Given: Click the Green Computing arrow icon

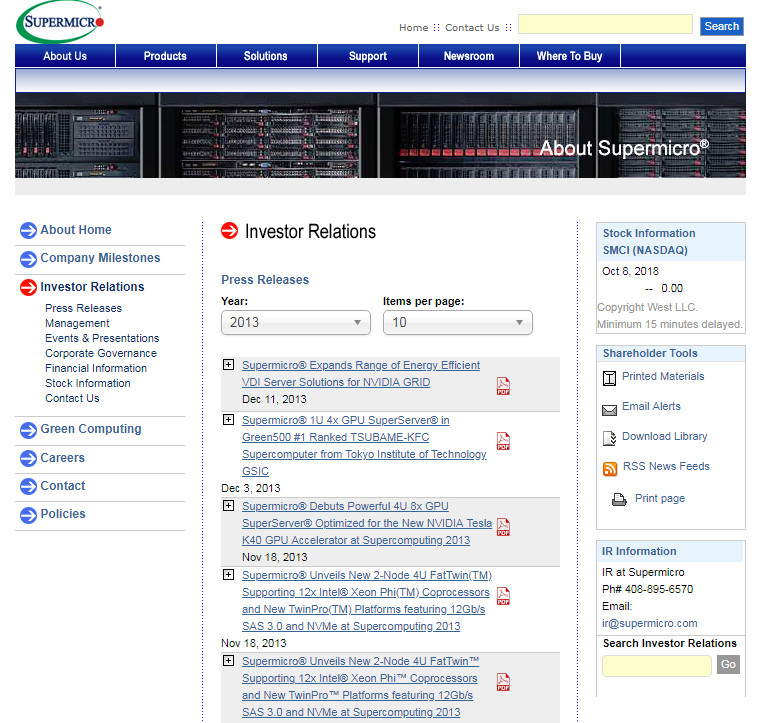Looking at the screenshot, I should click(x=29, y=430).
